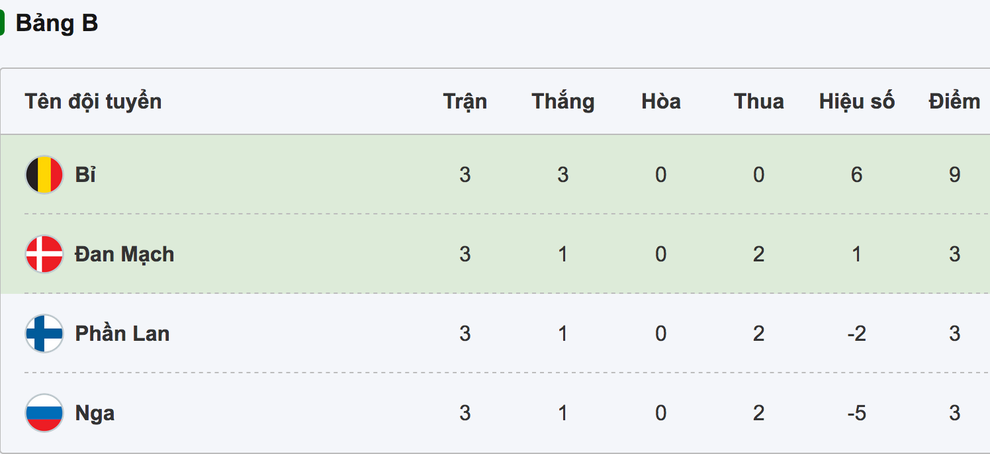Open the Bỉ team name link

[x=85, y=175]
